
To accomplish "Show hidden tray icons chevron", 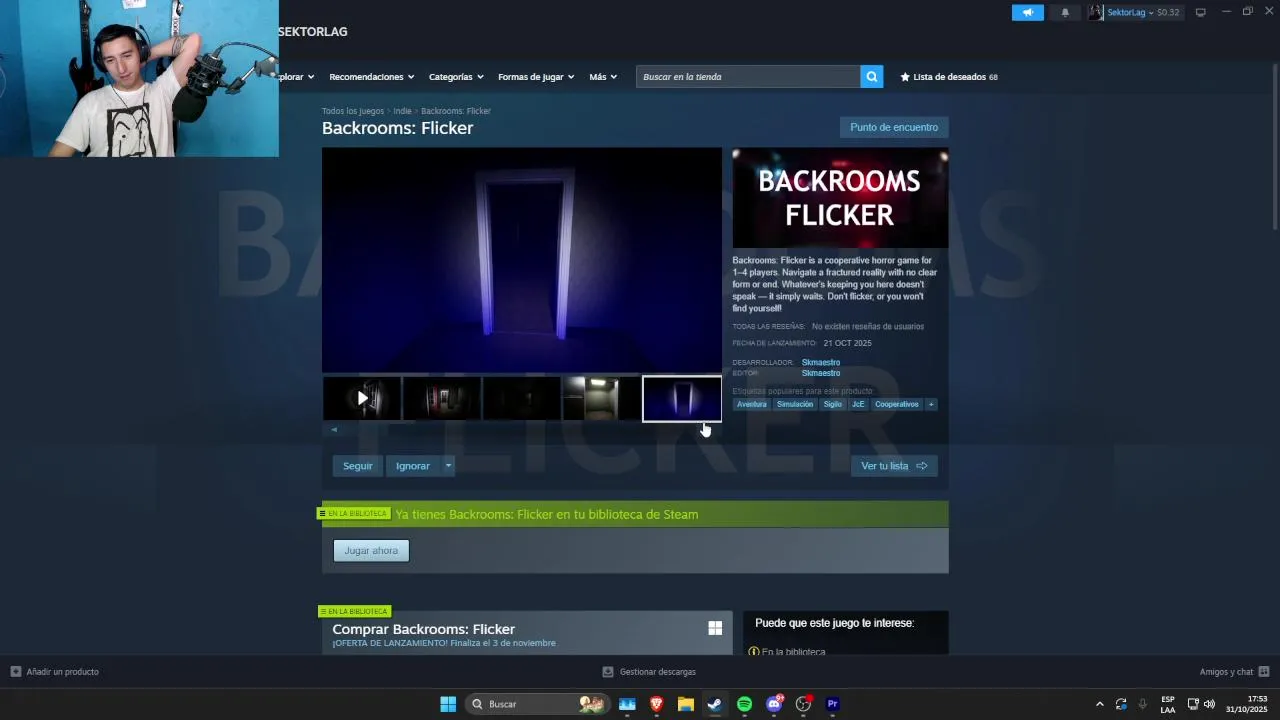I will pos(1100,704).
